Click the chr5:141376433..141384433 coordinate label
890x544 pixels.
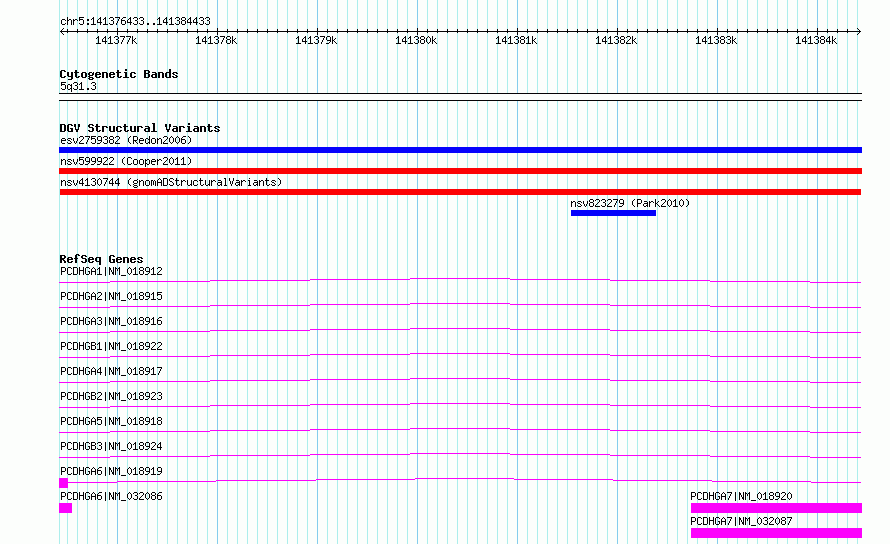[135, 22]
